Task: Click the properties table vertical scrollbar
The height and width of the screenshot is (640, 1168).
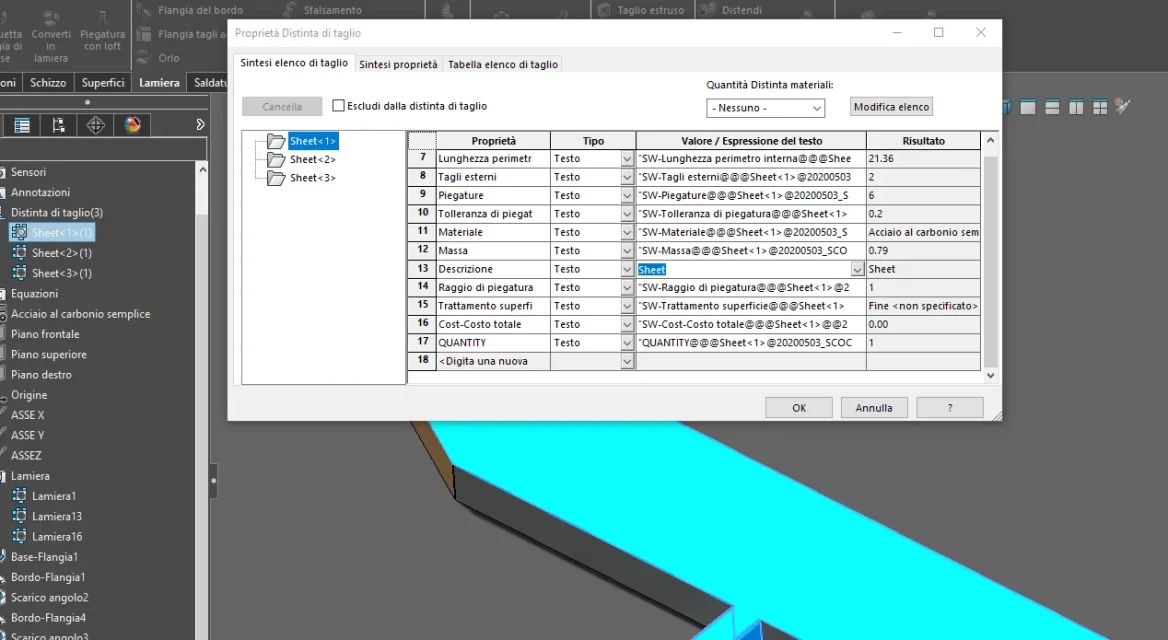Action: [990, 258]
